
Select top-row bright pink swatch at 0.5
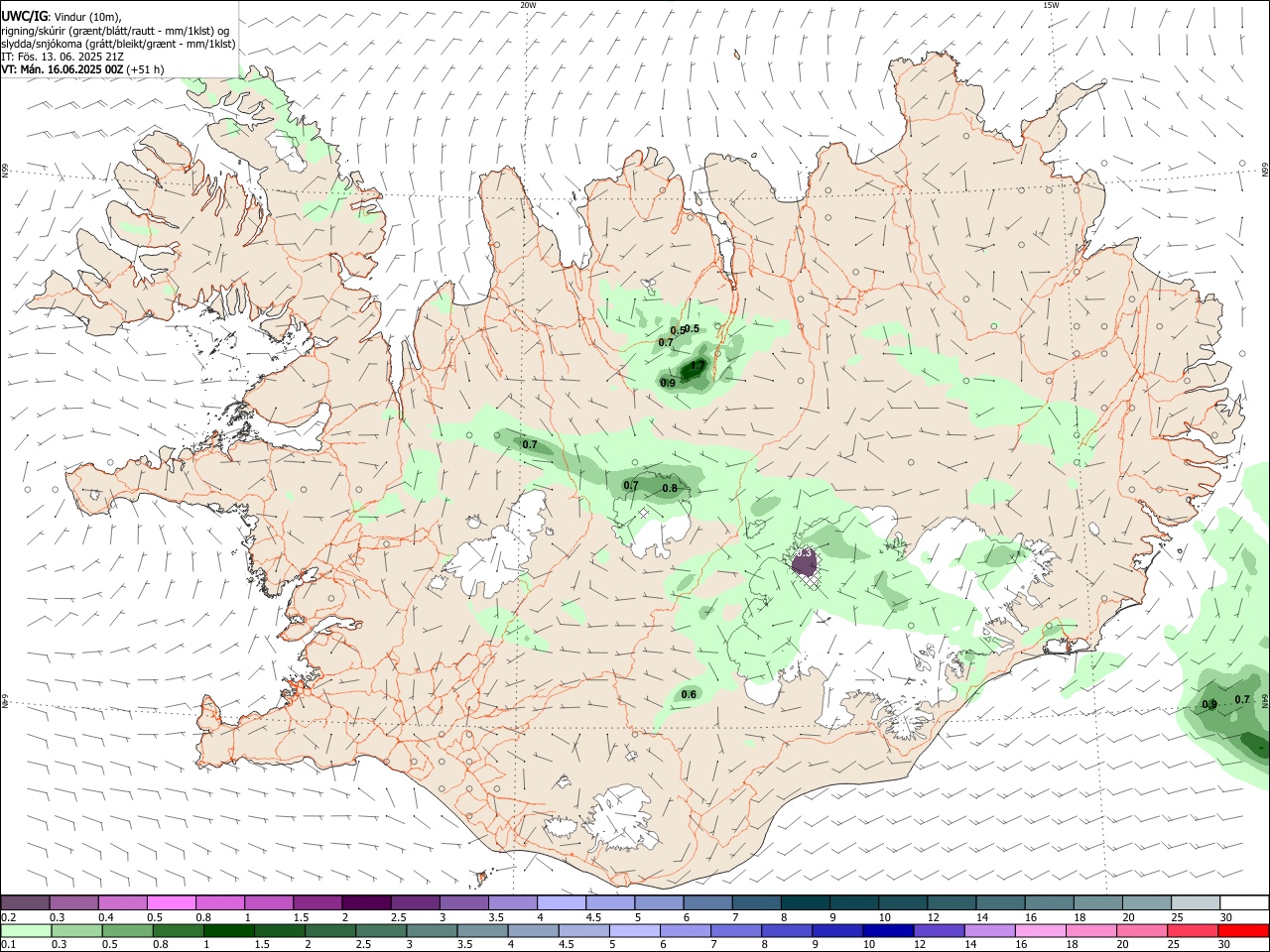(171, 902)
